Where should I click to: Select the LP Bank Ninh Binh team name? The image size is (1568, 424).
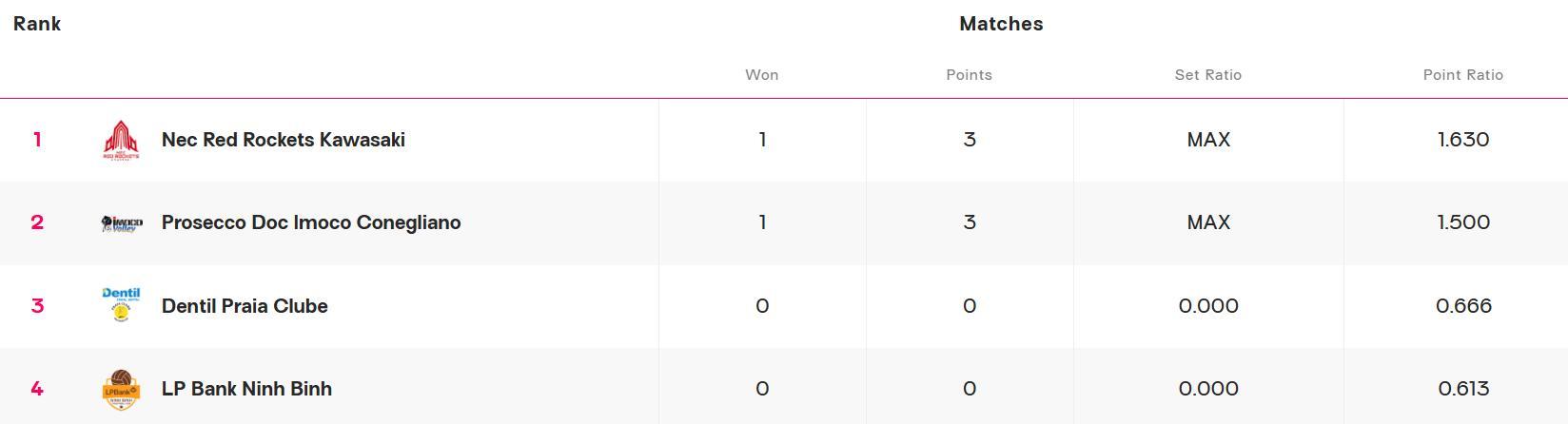(246, 389)
